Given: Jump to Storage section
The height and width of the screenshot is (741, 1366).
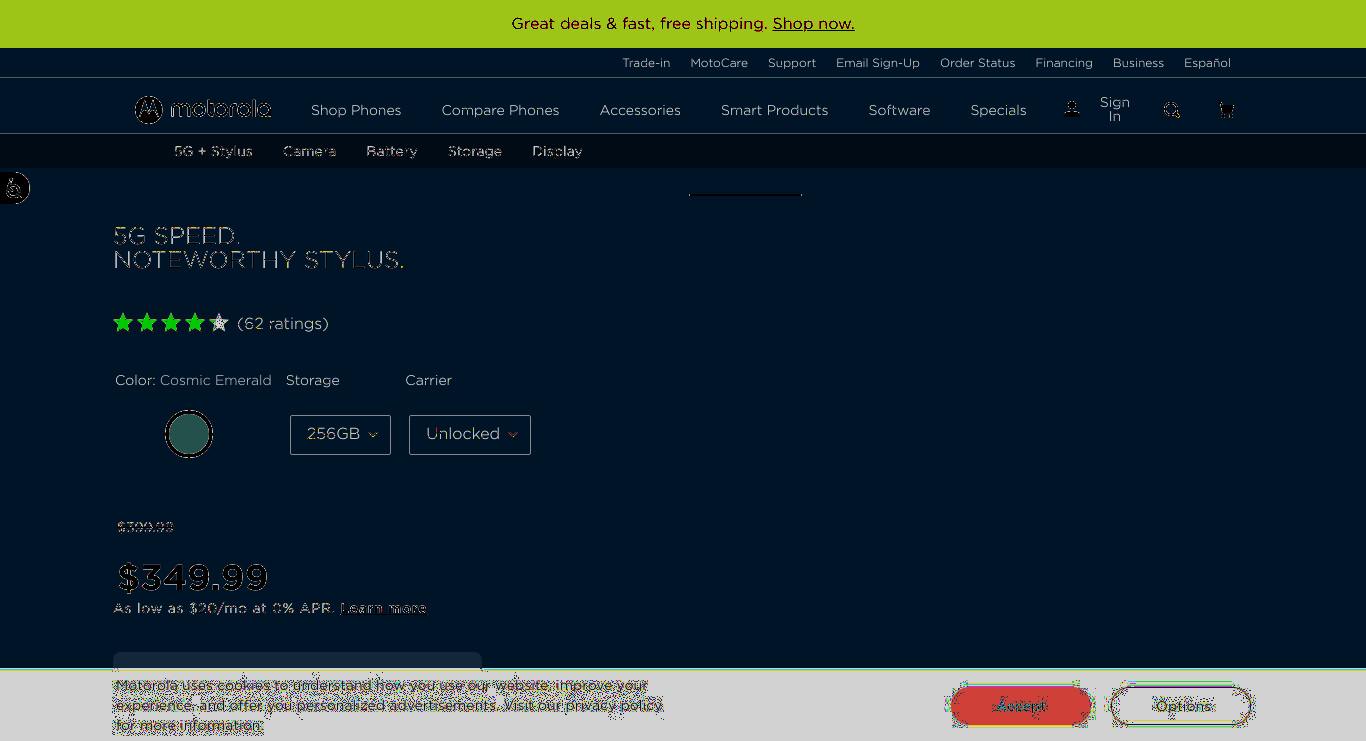Looking at the screenshot, I should tap(474, 151).
